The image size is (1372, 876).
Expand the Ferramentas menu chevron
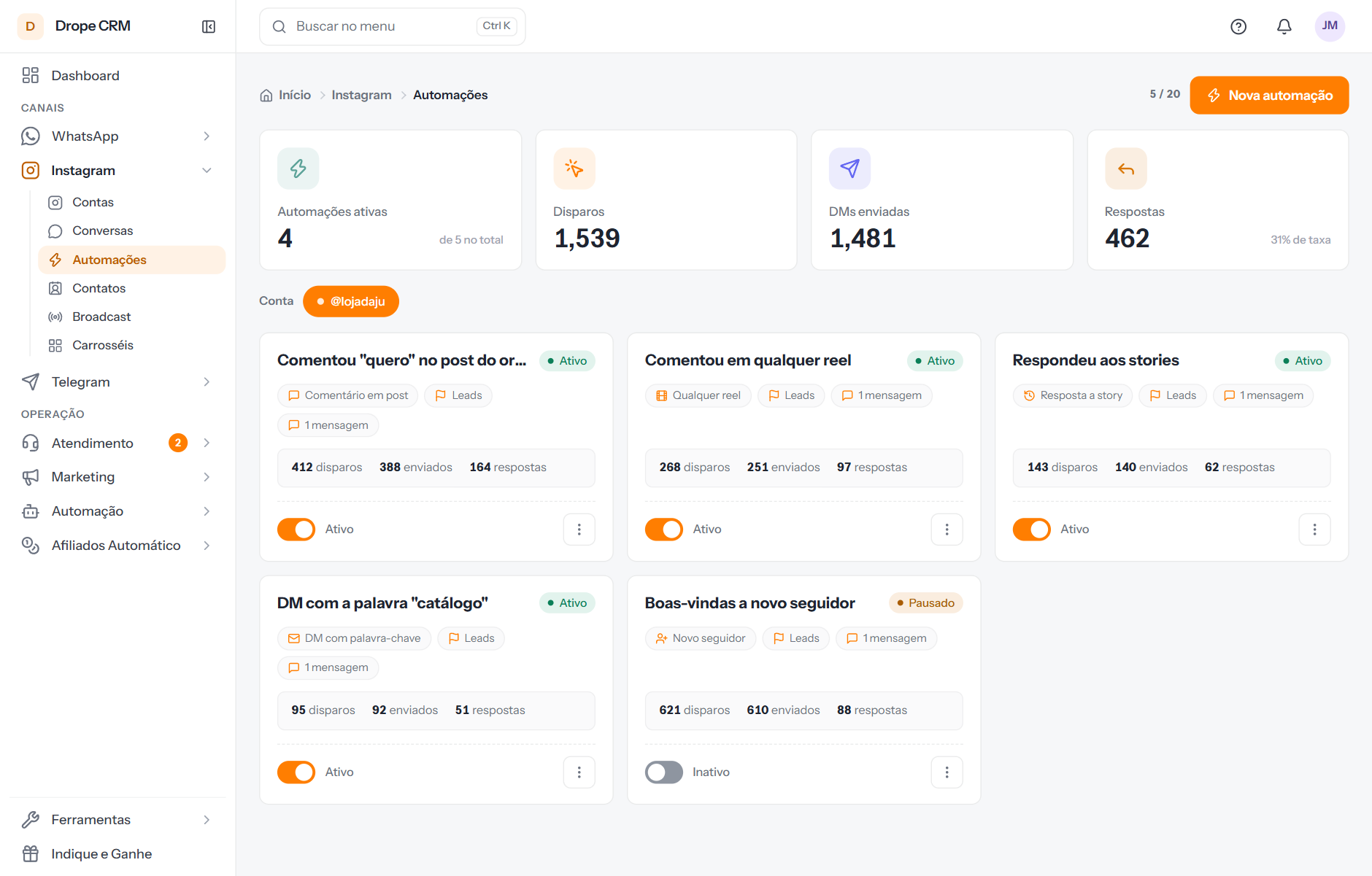207,820
